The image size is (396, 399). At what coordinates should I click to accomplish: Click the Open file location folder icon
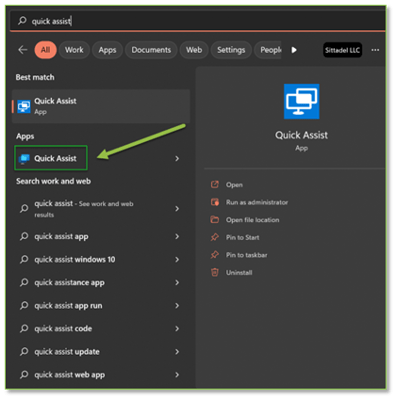tap(215, 220)
